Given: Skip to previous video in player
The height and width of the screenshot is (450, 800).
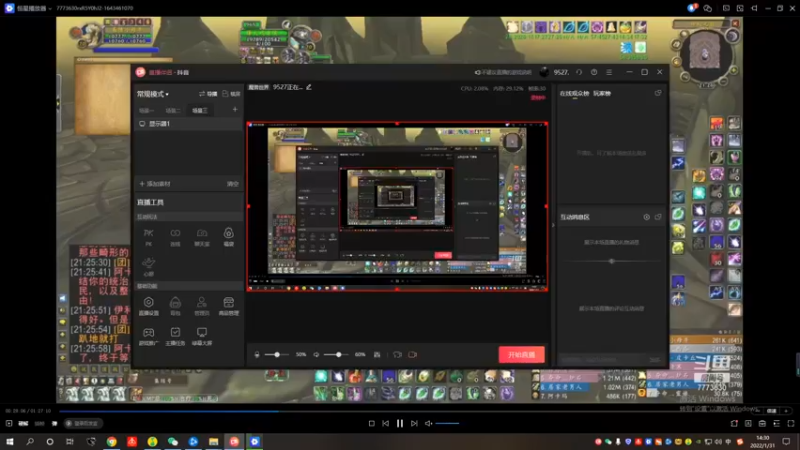Looking at the screenshot, I should (x=386, y=423).
